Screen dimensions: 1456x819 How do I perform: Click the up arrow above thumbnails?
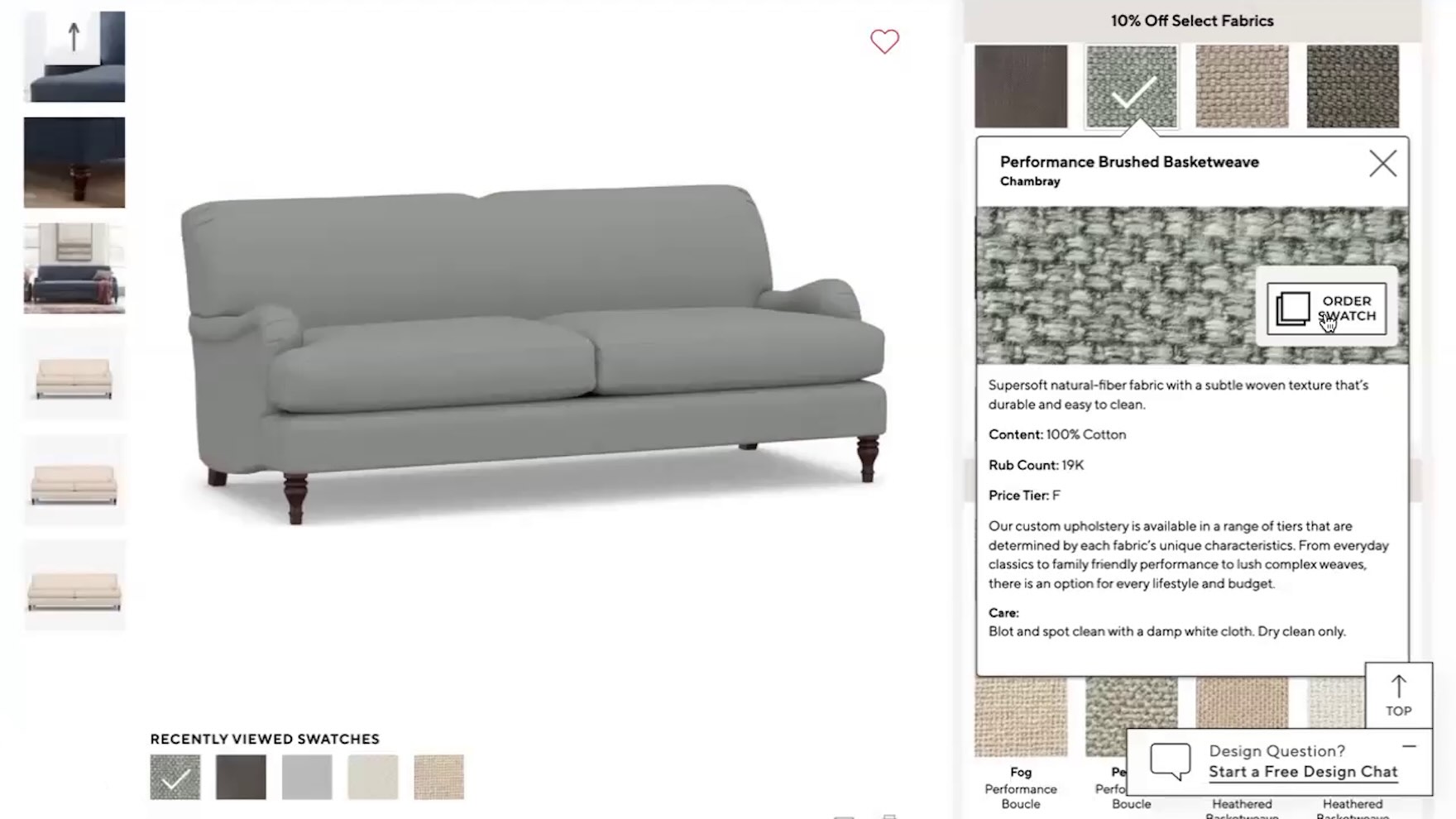pyautogui.click(x=74, y=36)
